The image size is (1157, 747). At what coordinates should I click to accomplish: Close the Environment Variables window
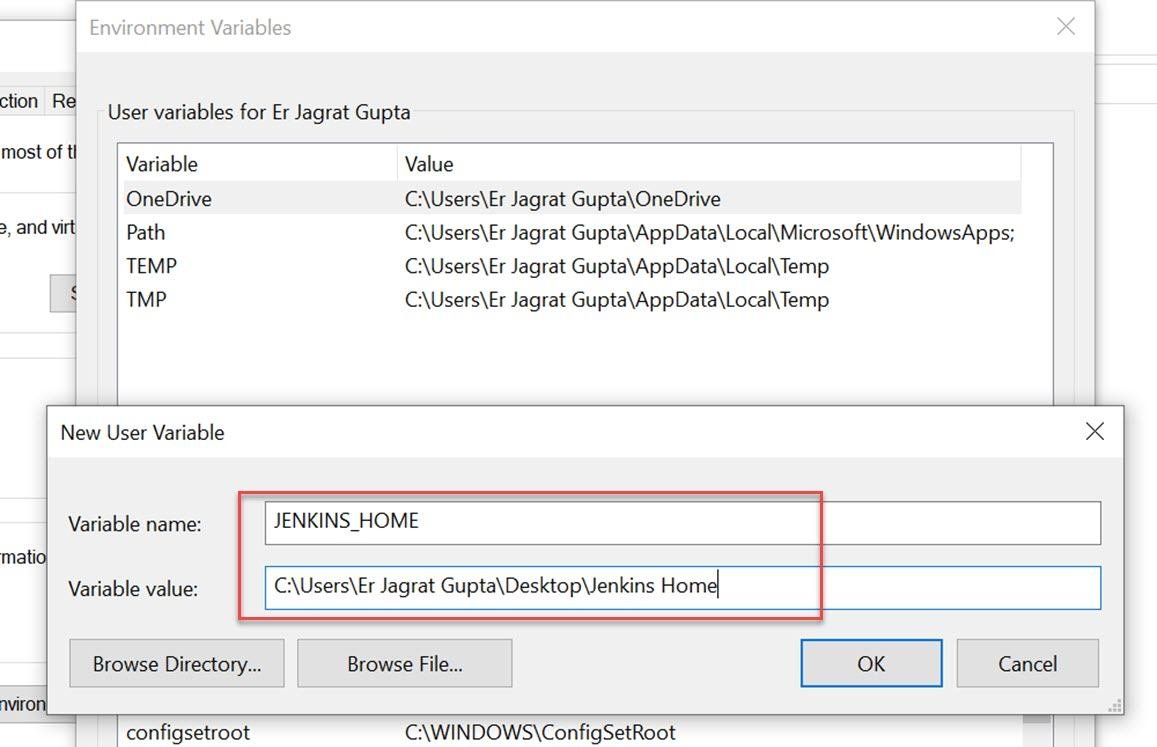click(x=1066, y=27)
